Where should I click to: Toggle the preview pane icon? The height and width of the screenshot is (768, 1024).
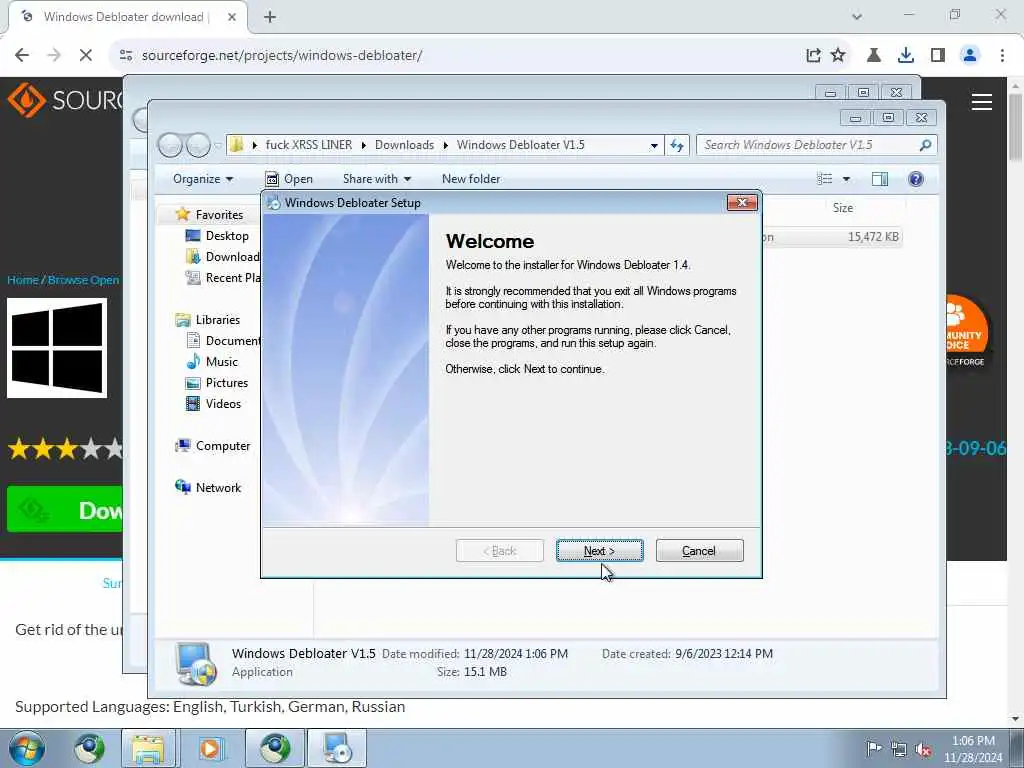[880, 179]
